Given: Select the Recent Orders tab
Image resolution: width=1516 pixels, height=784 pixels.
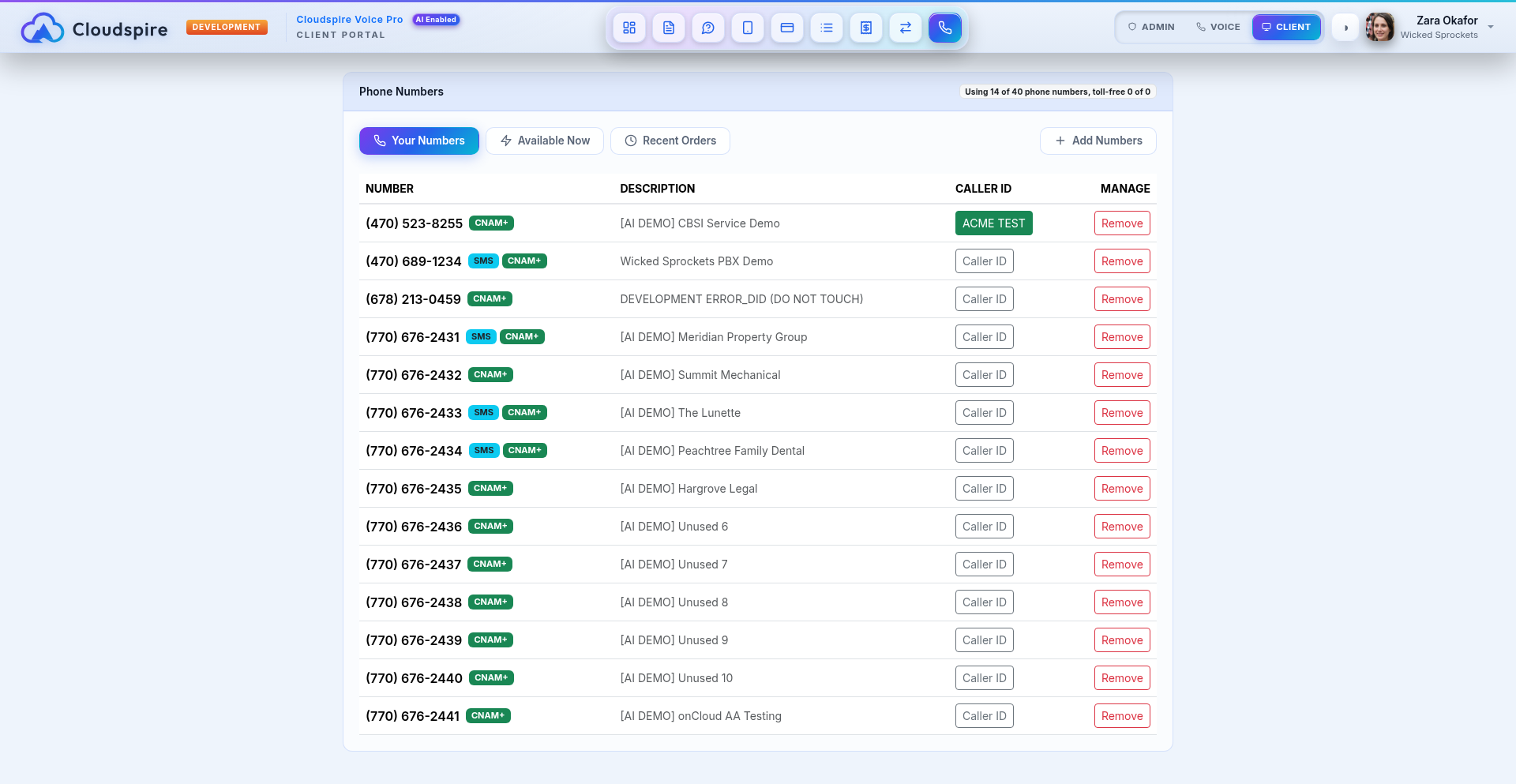Looking at the screenshot, I should [670, 141].
